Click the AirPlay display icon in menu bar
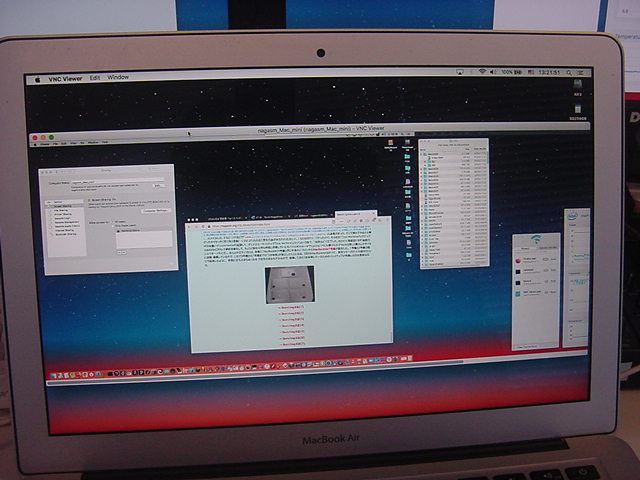The image size is (640, 480). (460, 72)
